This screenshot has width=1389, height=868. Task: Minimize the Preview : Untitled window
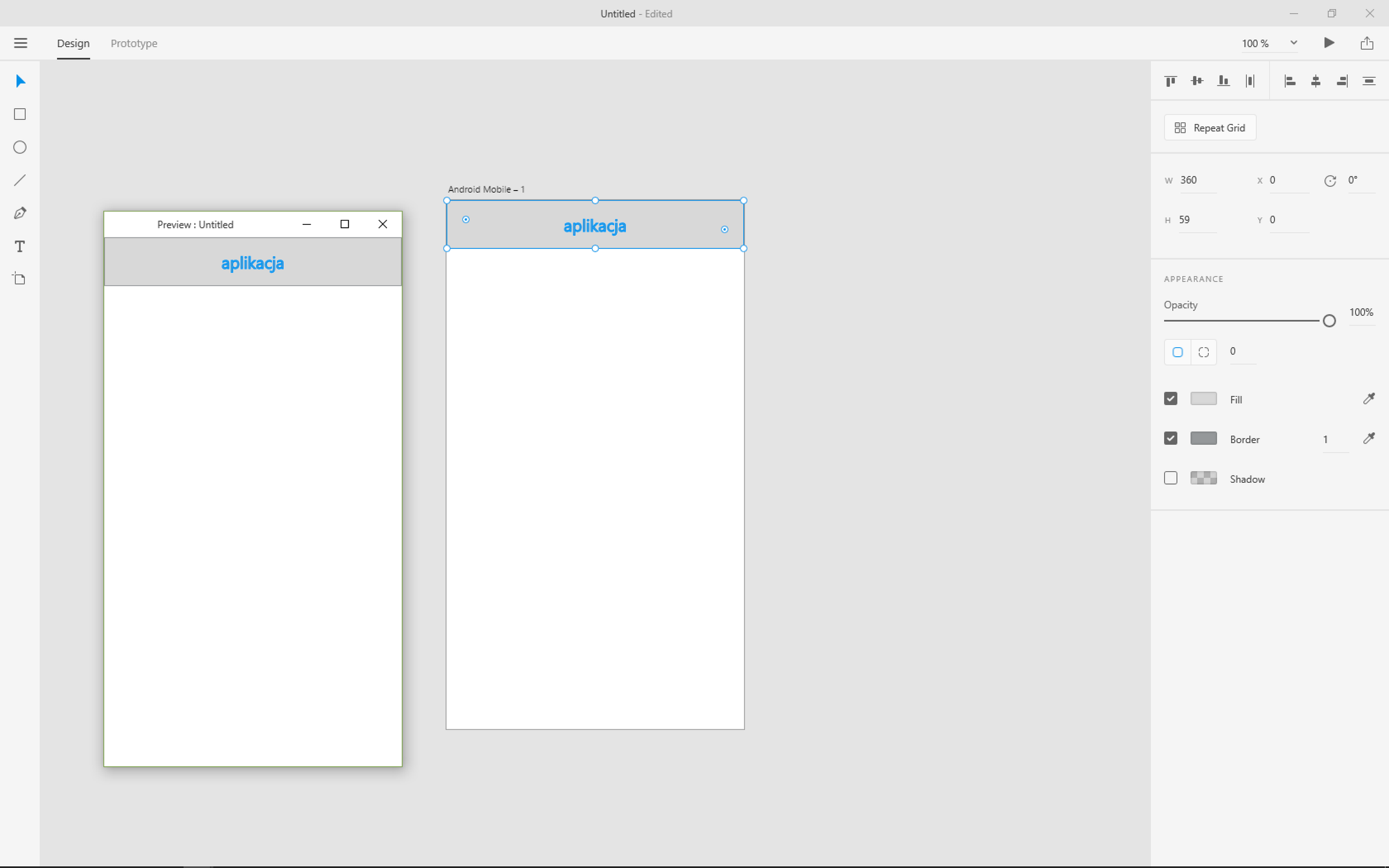tap(307, 224)
